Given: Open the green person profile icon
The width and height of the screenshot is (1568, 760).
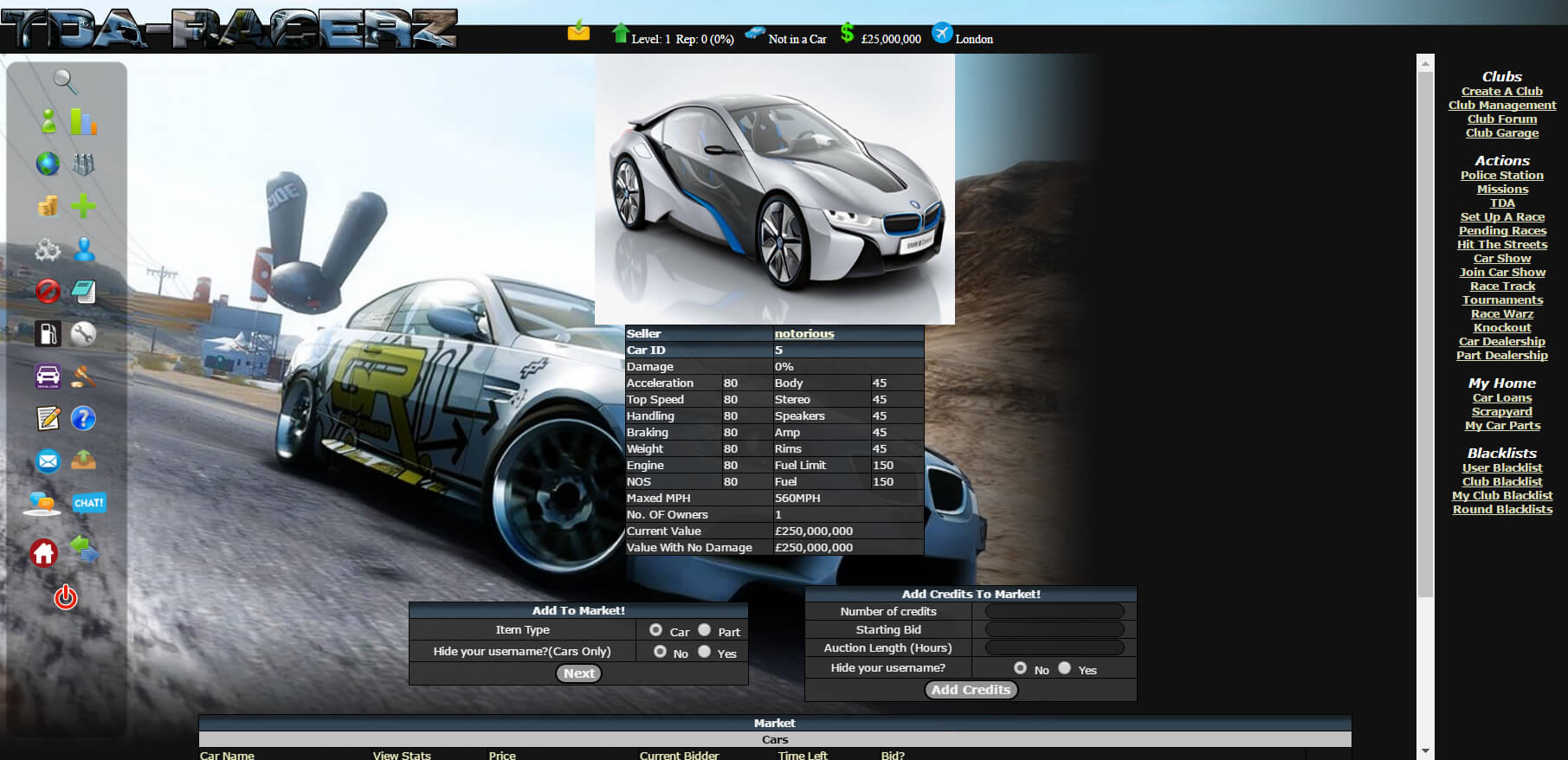Looking at the screenshot, I should (48, 121).
